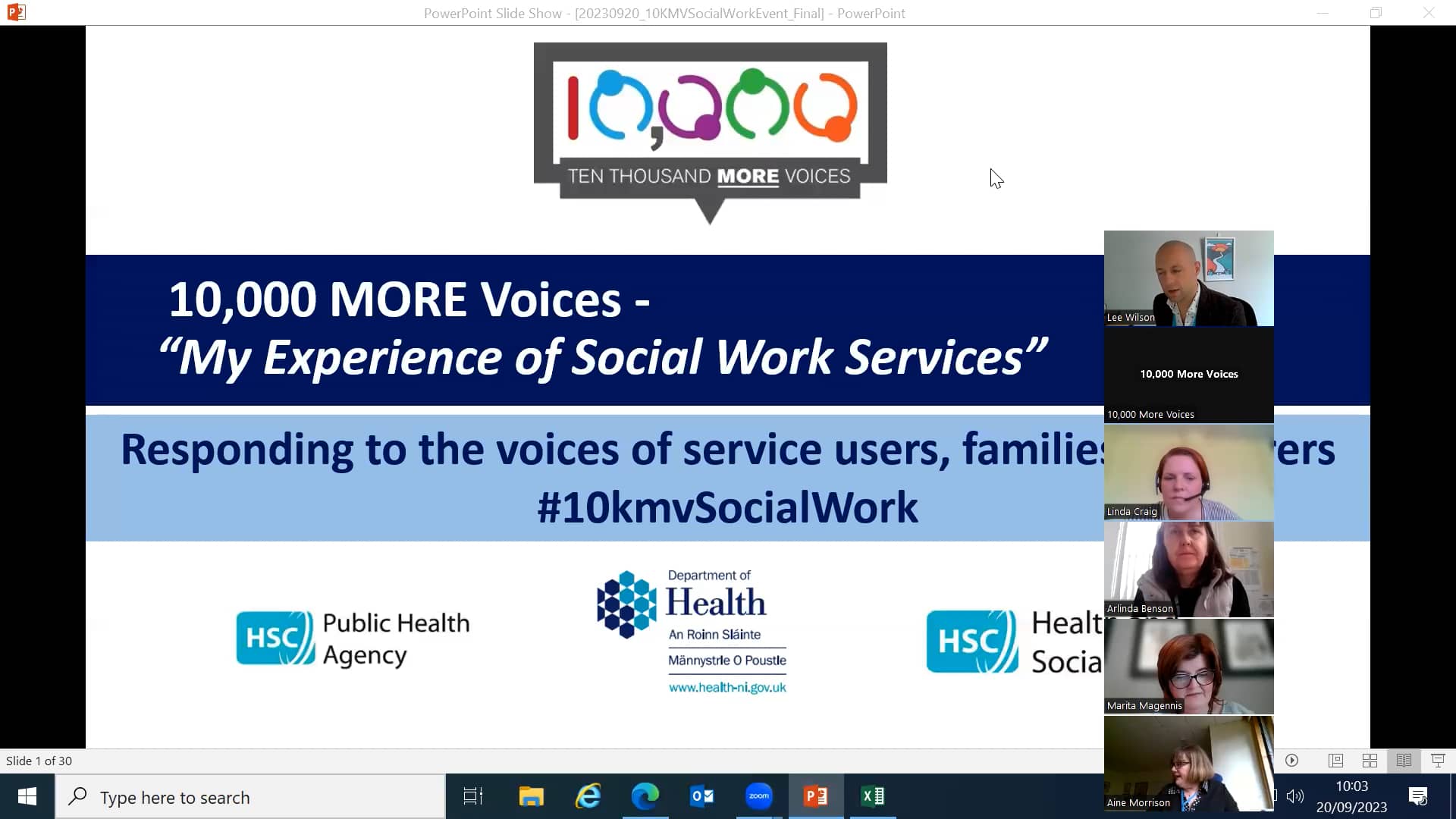Open Microsoft Edge from the taskbar
The width and height of the screenshot is (1456, 819).
645,796
